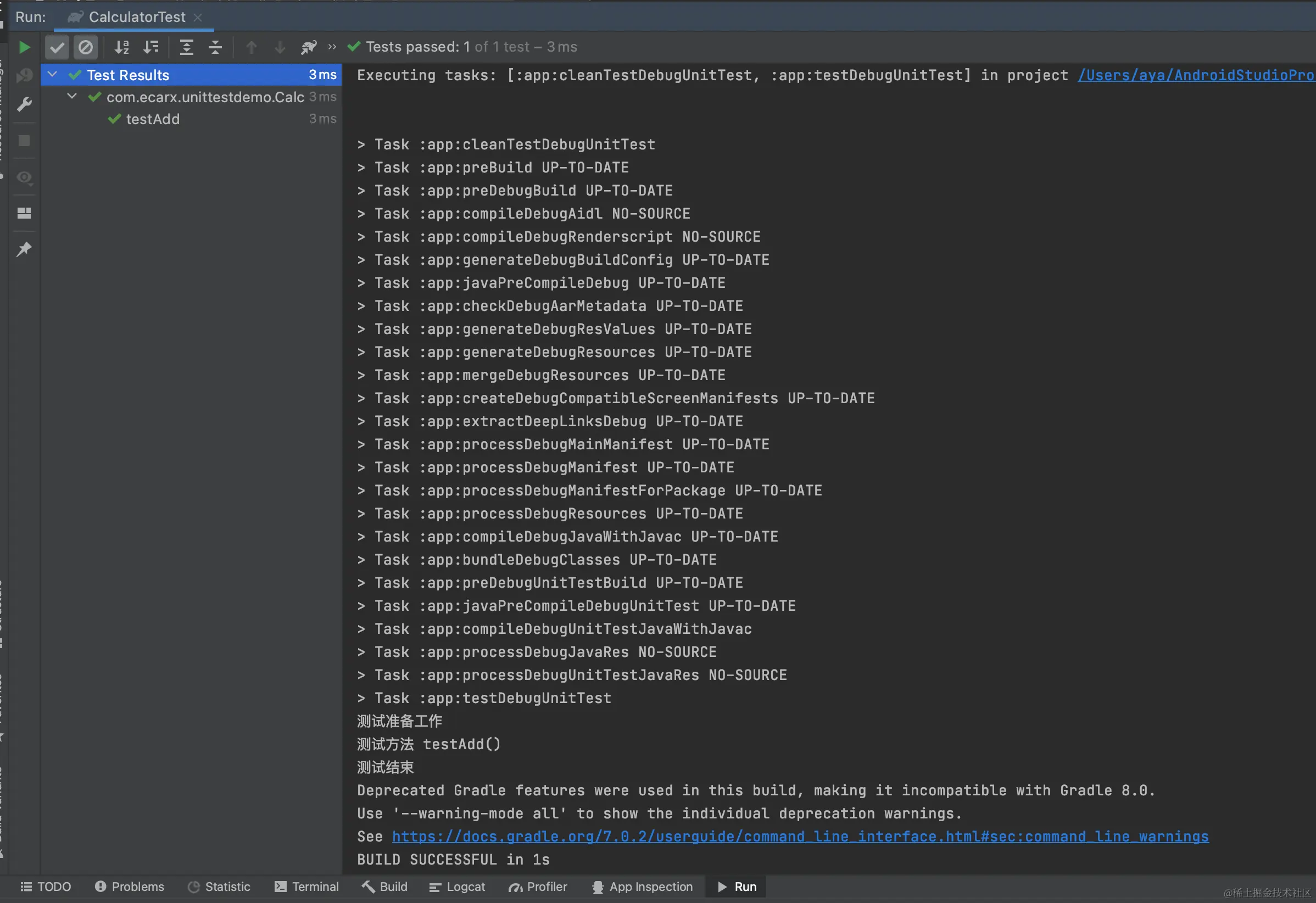The width and height of the screenshot is (1316, 903).
Task: Open the docs.gradle.org command line warnings link
Action: (x=800, y=836)
